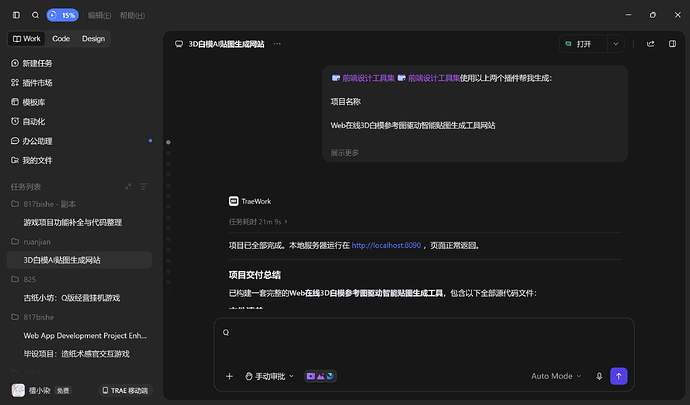Click the chat icon beside conversation title
The height and width of the screenshot is (405, 690).
click(179, 44)
